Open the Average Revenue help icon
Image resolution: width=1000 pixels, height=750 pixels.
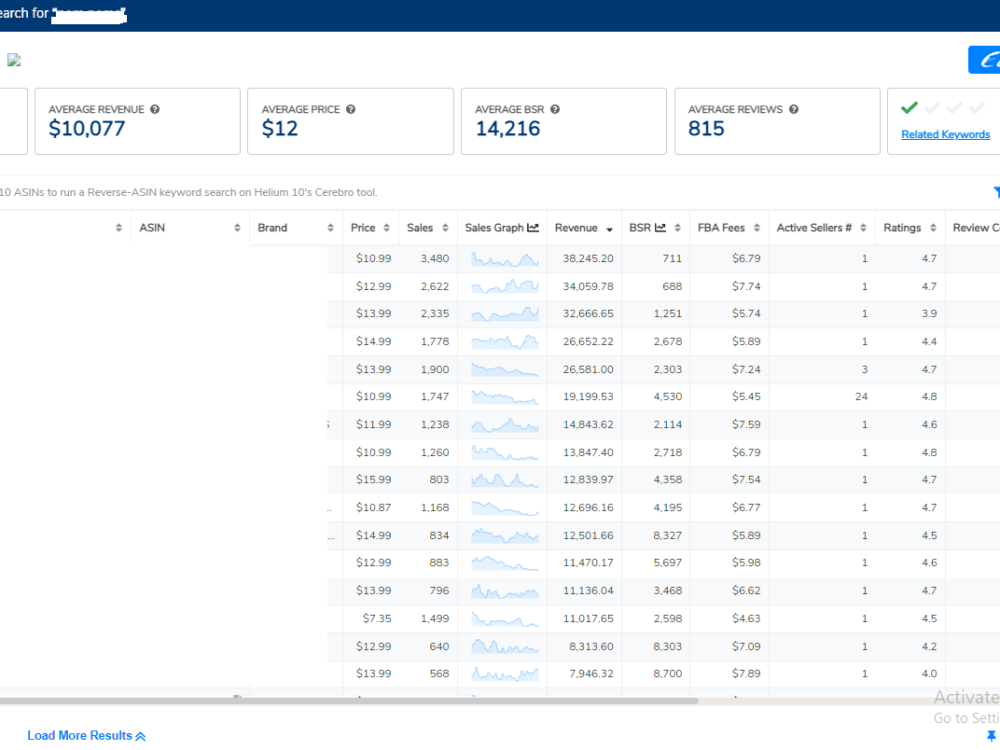[155, 109]
